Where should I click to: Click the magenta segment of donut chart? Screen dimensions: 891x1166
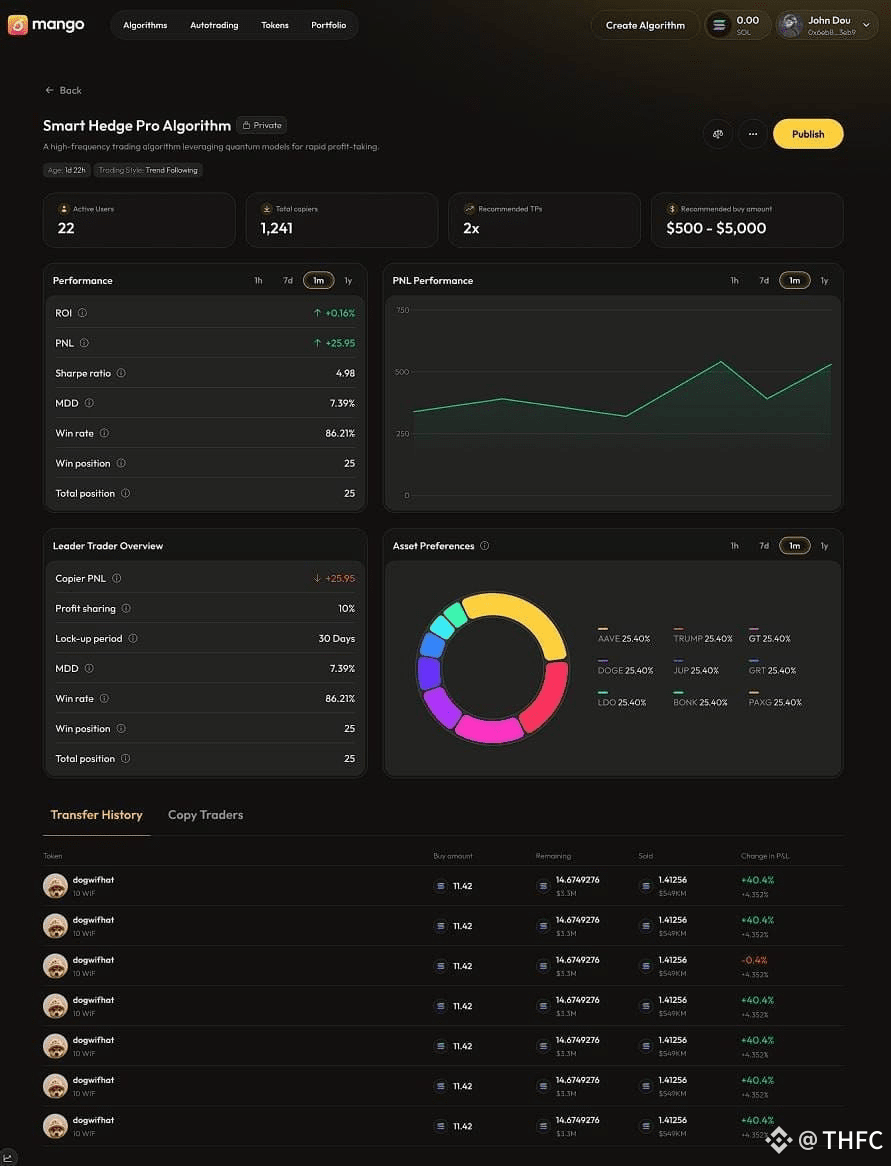click(x=487, y=730)
